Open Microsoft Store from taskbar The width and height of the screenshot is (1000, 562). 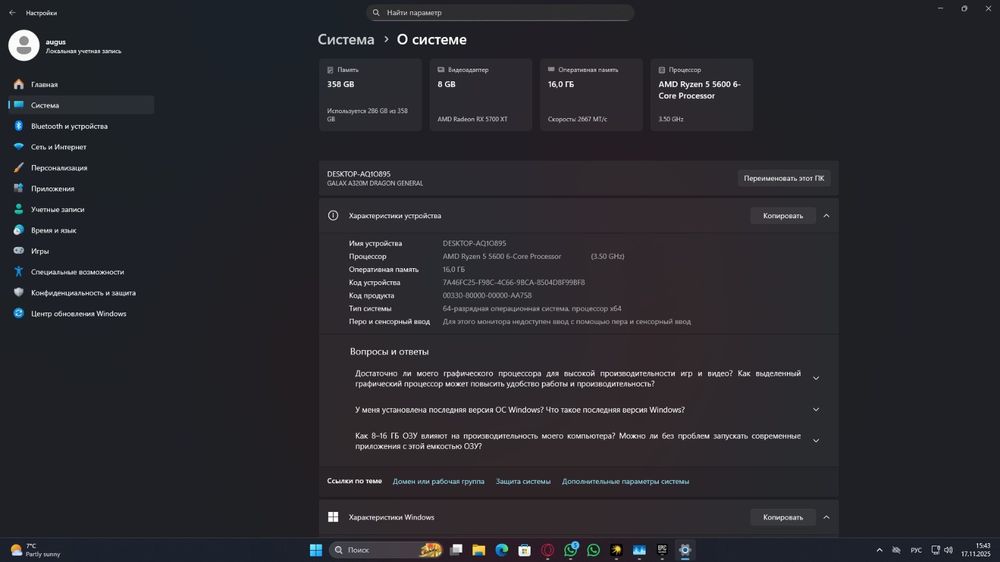pyautogui.click(x=525, y=550)
